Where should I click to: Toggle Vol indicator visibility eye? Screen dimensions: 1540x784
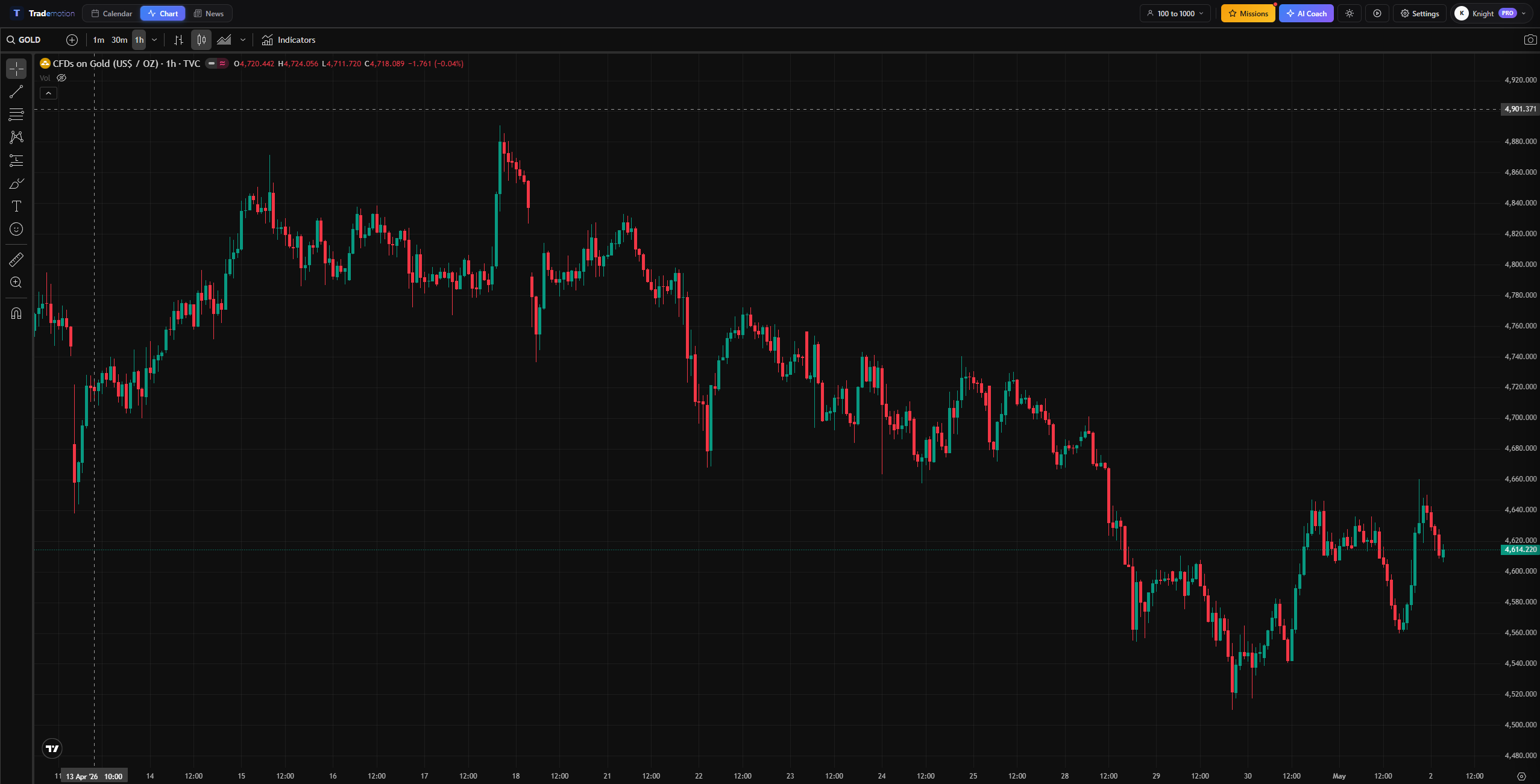tap(61, 78)
